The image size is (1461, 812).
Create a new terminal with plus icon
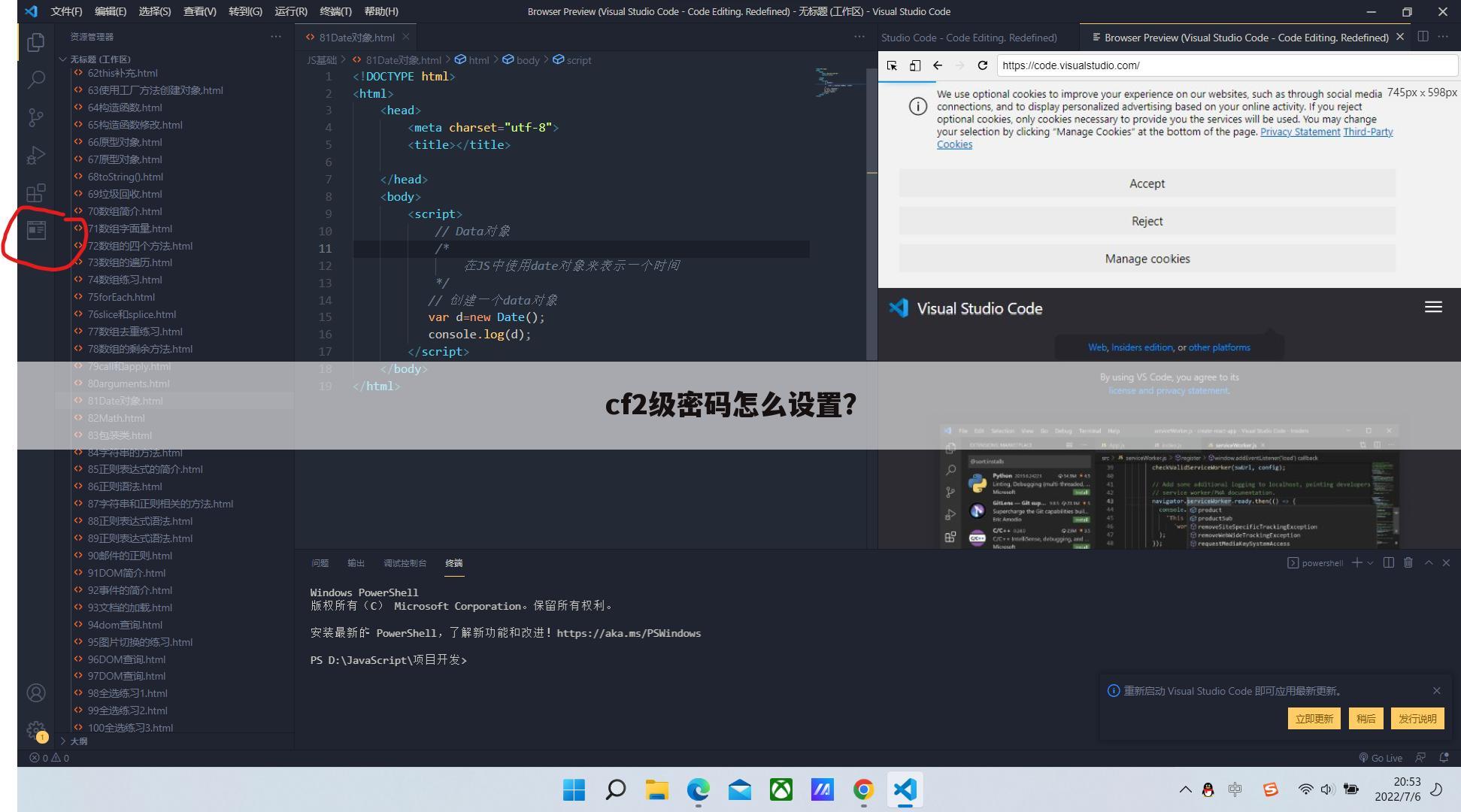1356,562
